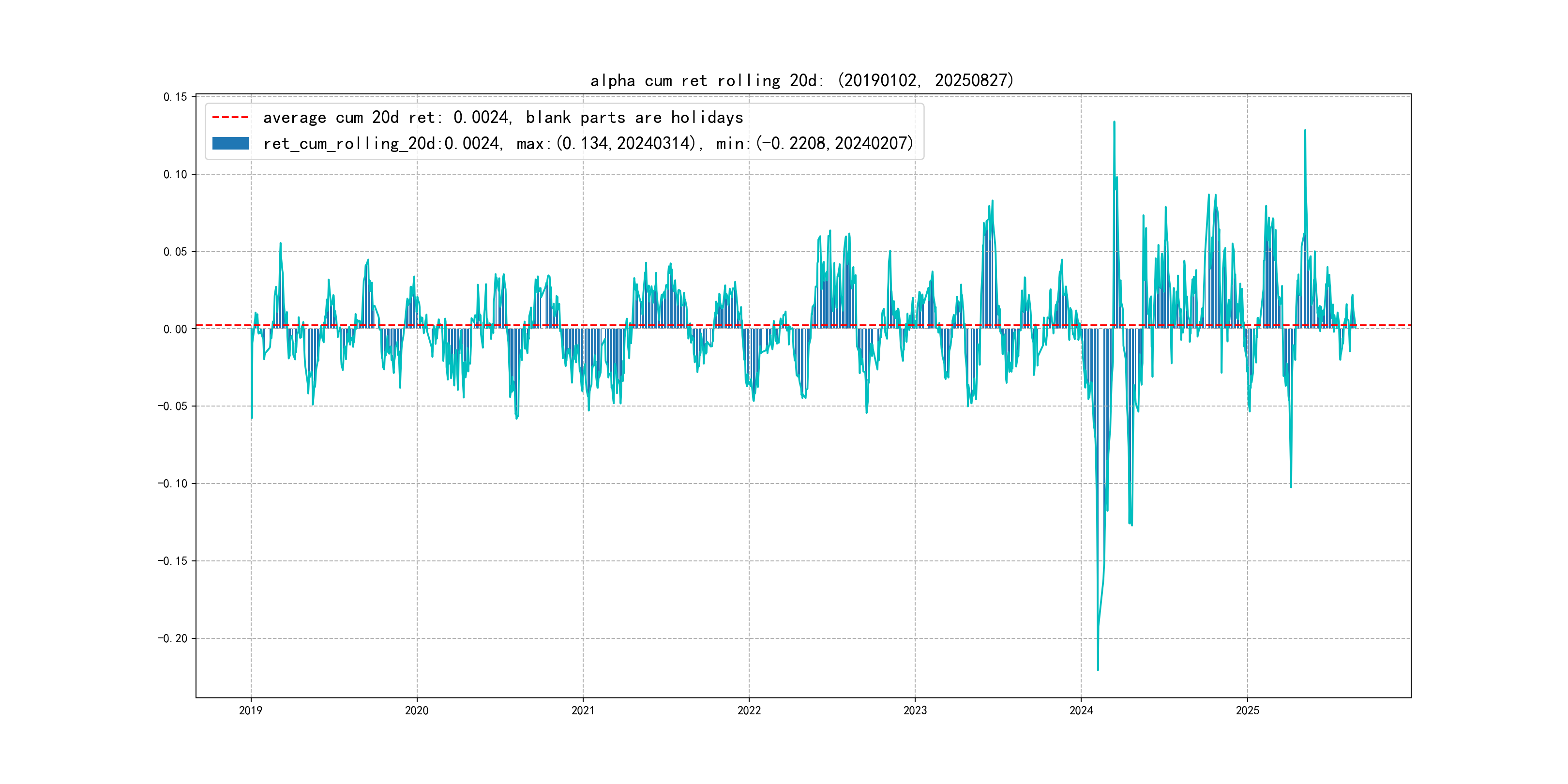
Task: Click the highest peak in March 2024
Action: click(1114, 122)
